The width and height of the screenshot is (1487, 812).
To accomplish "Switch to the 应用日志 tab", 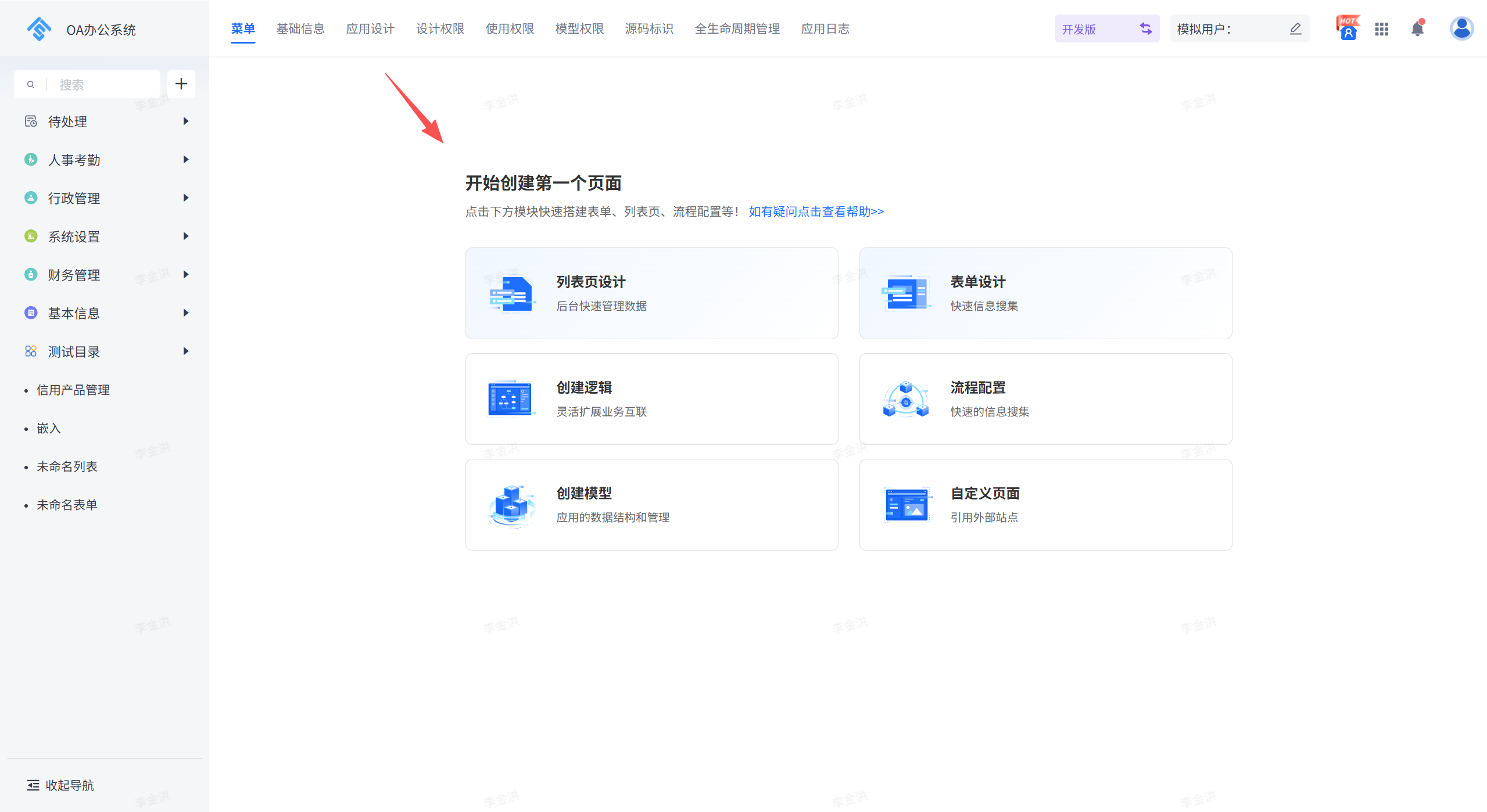I will tap(825, 28).
